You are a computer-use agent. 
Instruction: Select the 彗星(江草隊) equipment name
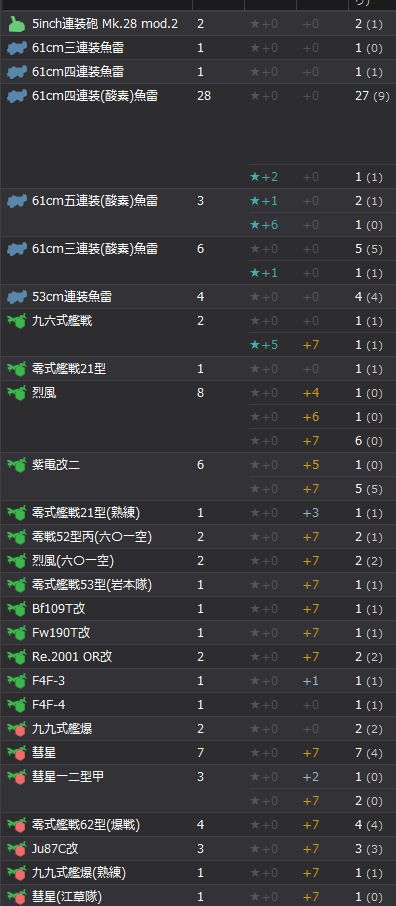tap(67, 897)
